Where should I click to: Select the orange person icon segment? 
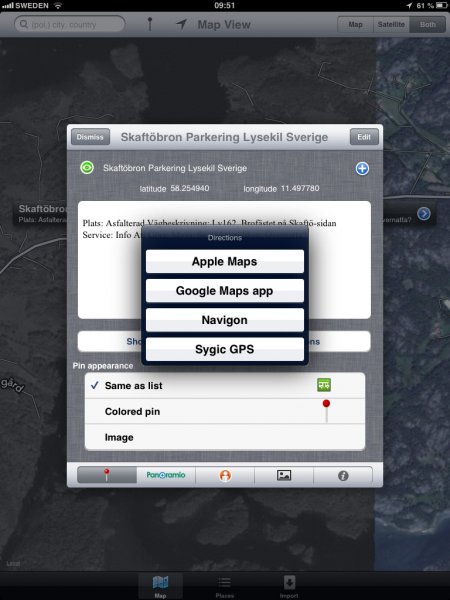[x=225, y=475]
